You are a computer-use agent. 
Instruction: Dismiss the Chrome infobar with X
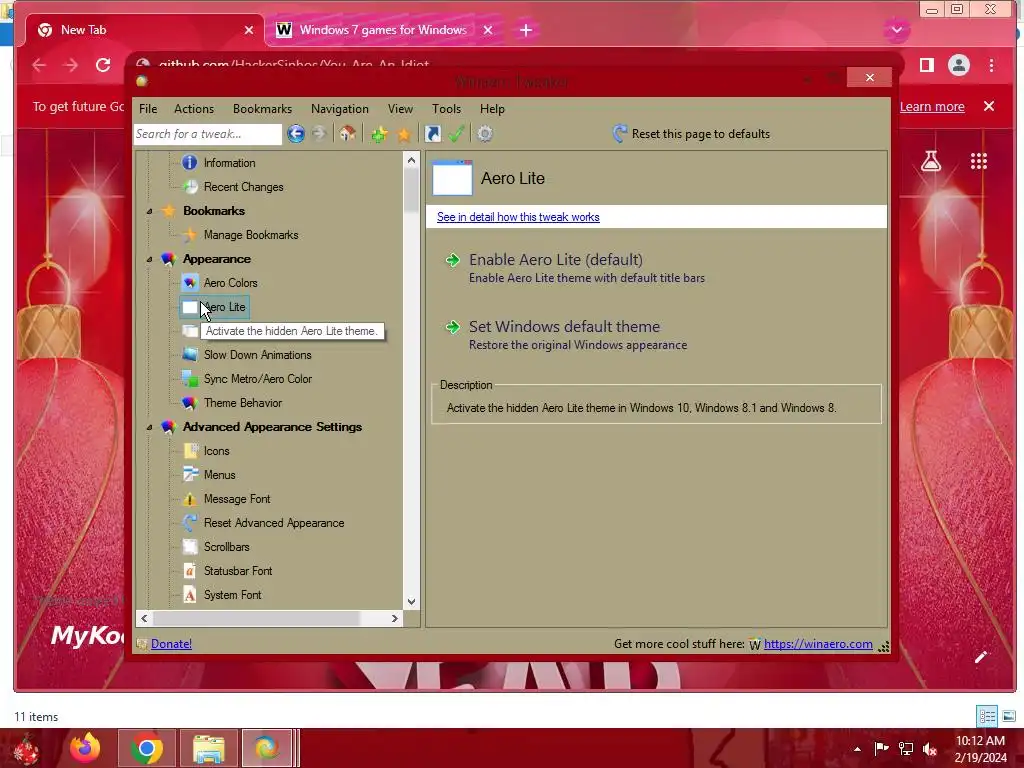pos(989,106)
